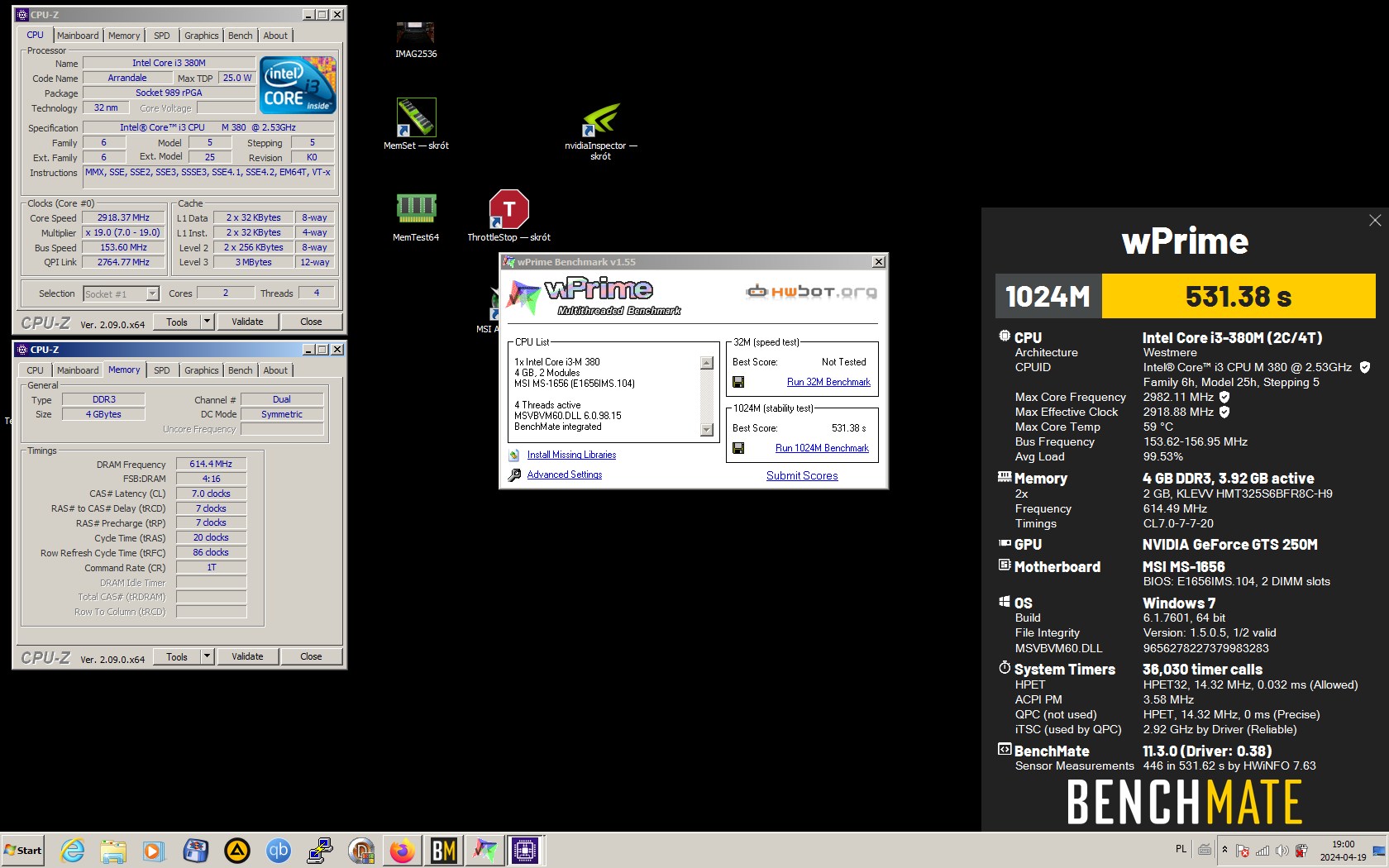The image size is (1389, 868).
Task: Switch to Firefox in the taskbar
Action: click(x=403, y=850)
